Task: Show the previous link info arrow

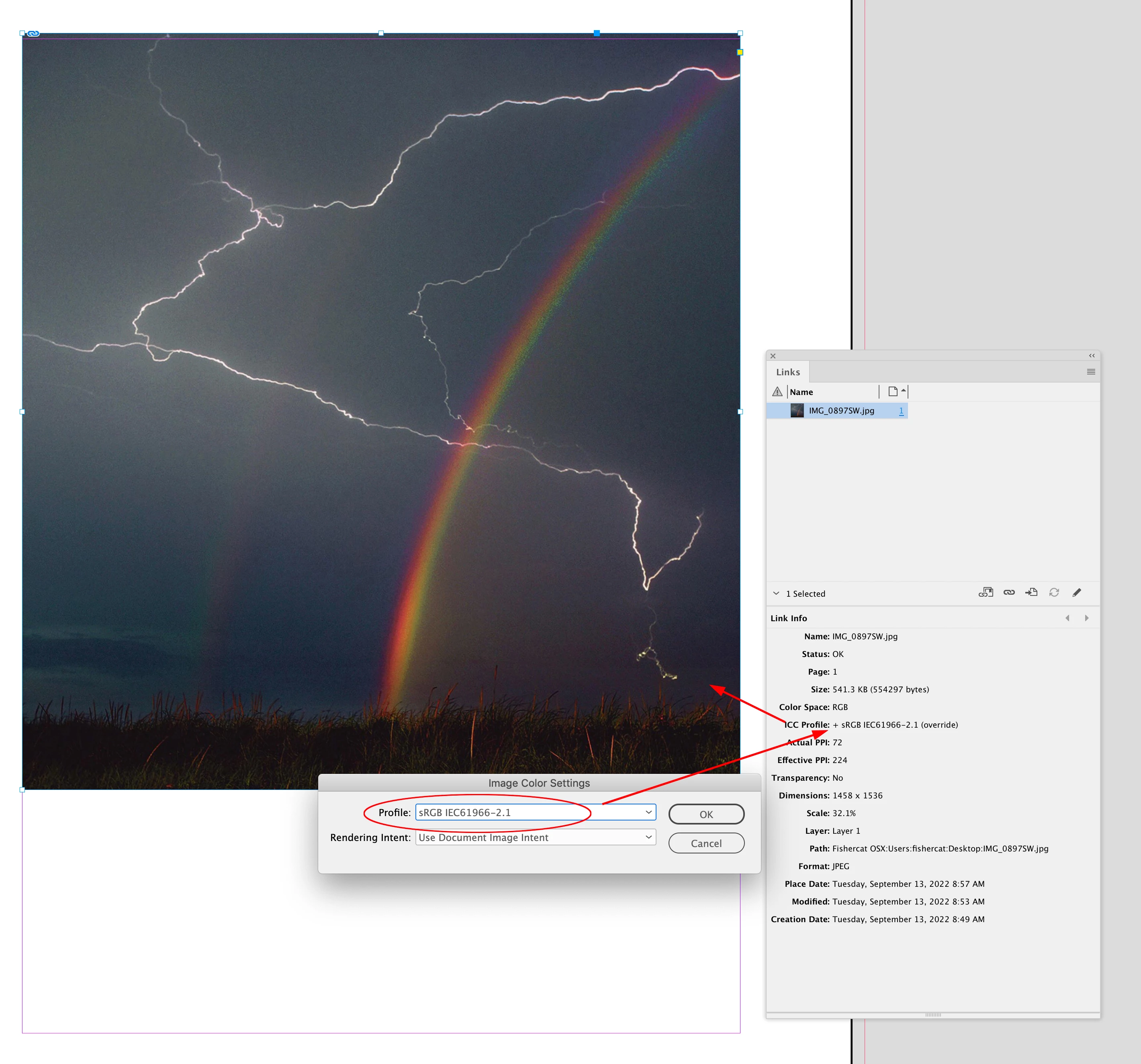Action: (1067, 618)
